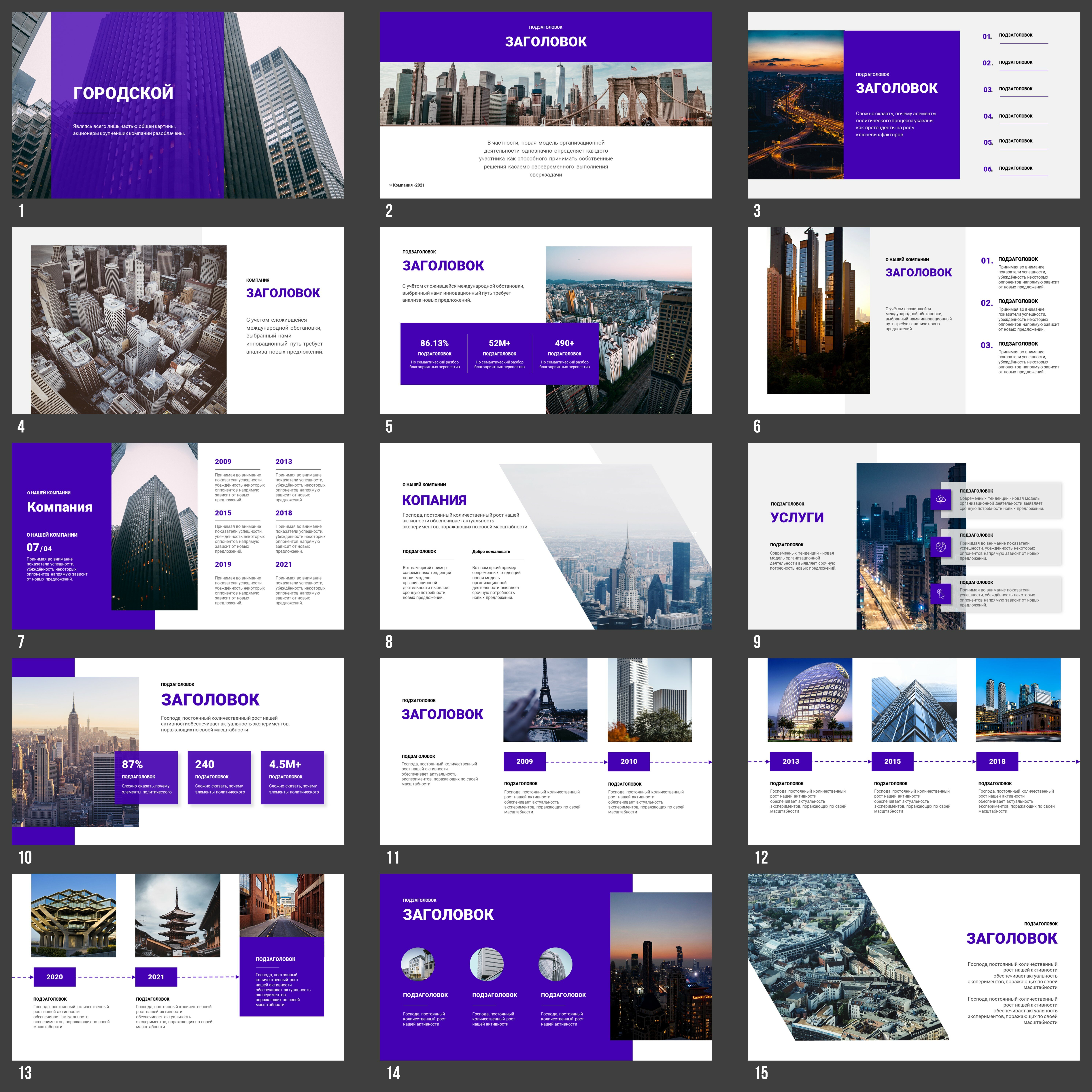Click the 2010 timeline marker on slide 11
This screenshot has width=1092, height=1092.
click(x=628, y=761)
